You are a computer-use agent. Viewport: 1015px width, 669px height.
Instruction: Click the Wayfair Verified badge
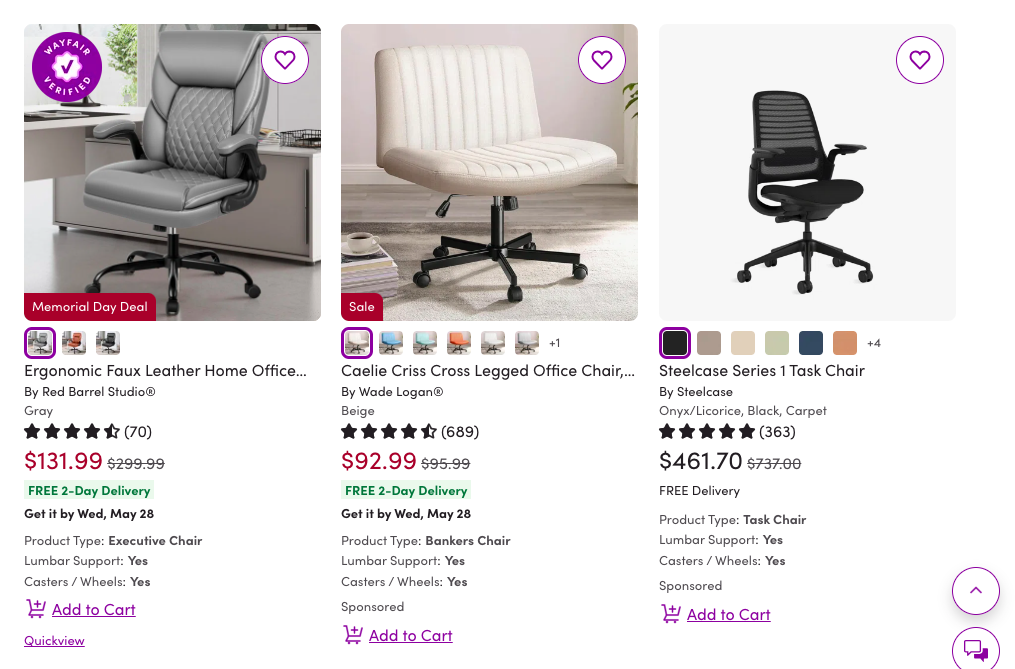pyautogui.click(x=67, y=67)
